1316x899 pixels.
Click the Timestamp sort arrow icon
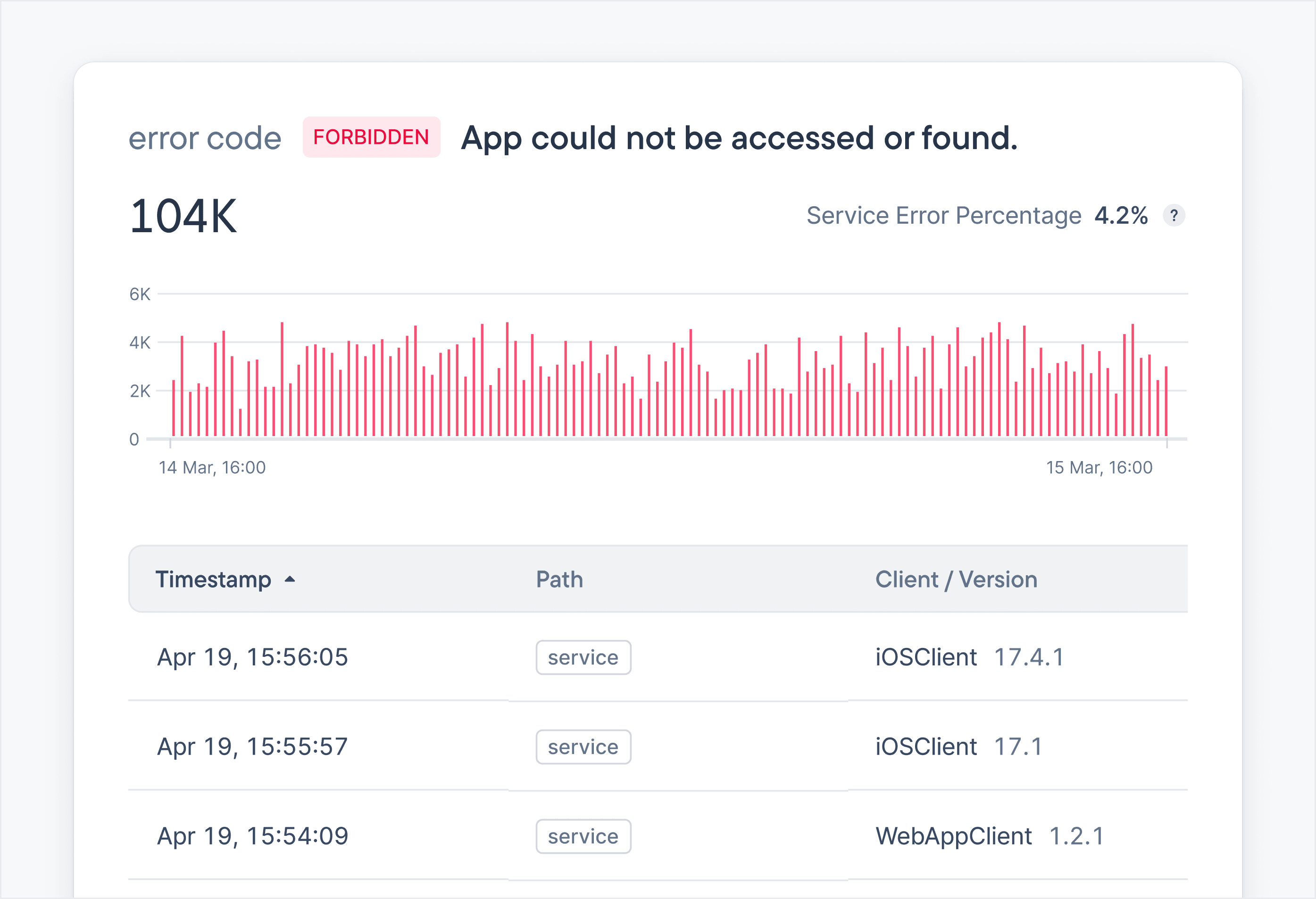[290, 579]
